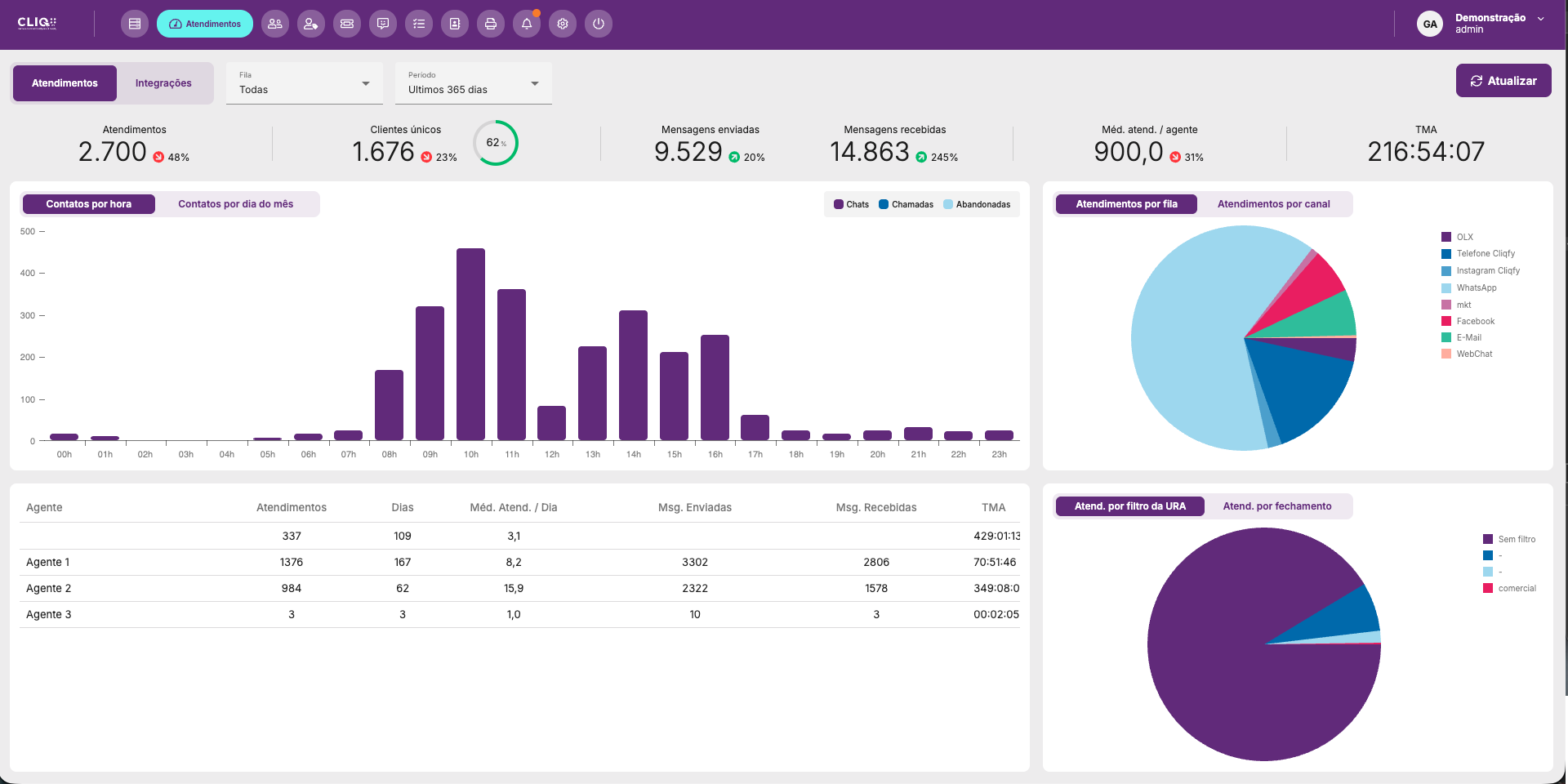
Task: Click the Agente 1 row name
Action: 48,563
